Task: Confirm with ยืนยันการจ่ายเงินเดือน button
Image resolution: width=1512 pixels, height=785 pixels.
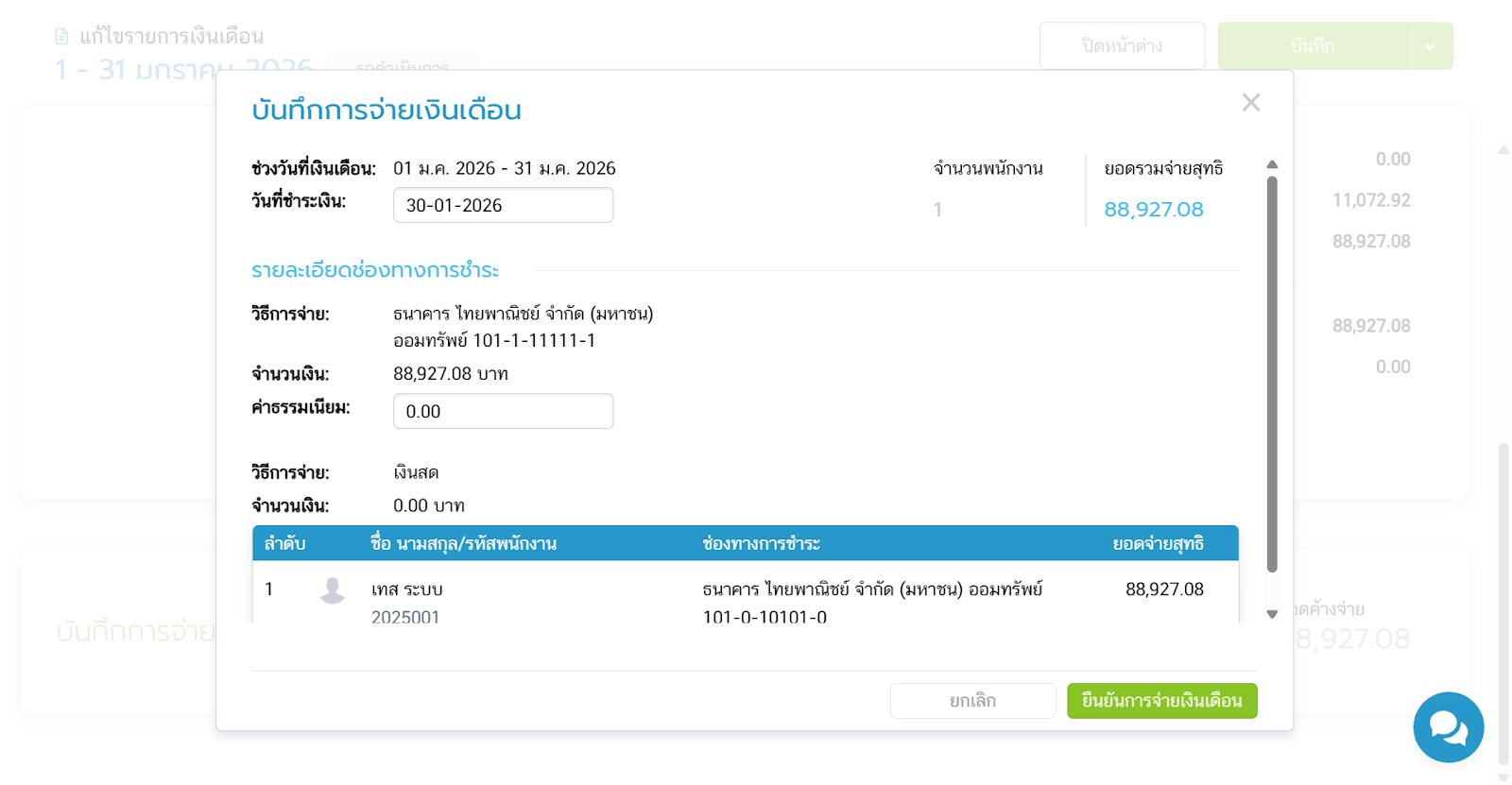Action: point(1161,701)
